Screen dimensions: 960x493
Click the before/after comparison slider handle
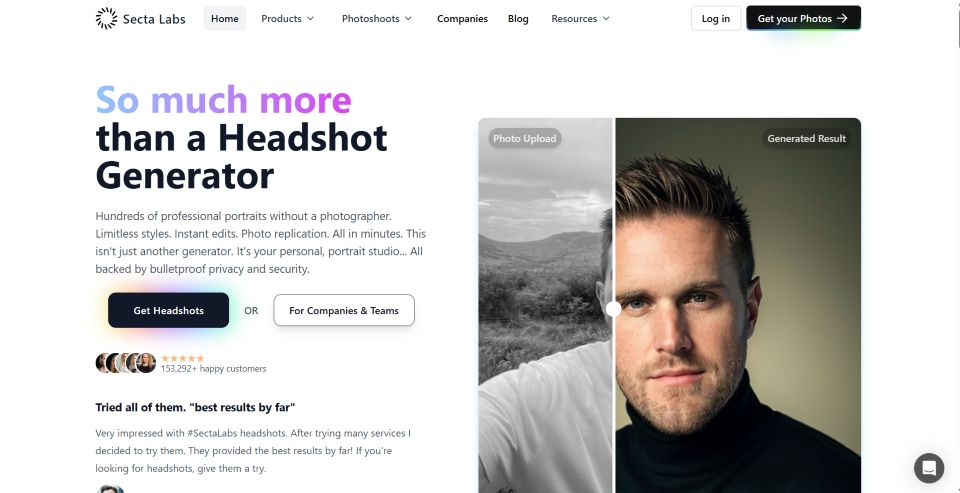[613, 309]
